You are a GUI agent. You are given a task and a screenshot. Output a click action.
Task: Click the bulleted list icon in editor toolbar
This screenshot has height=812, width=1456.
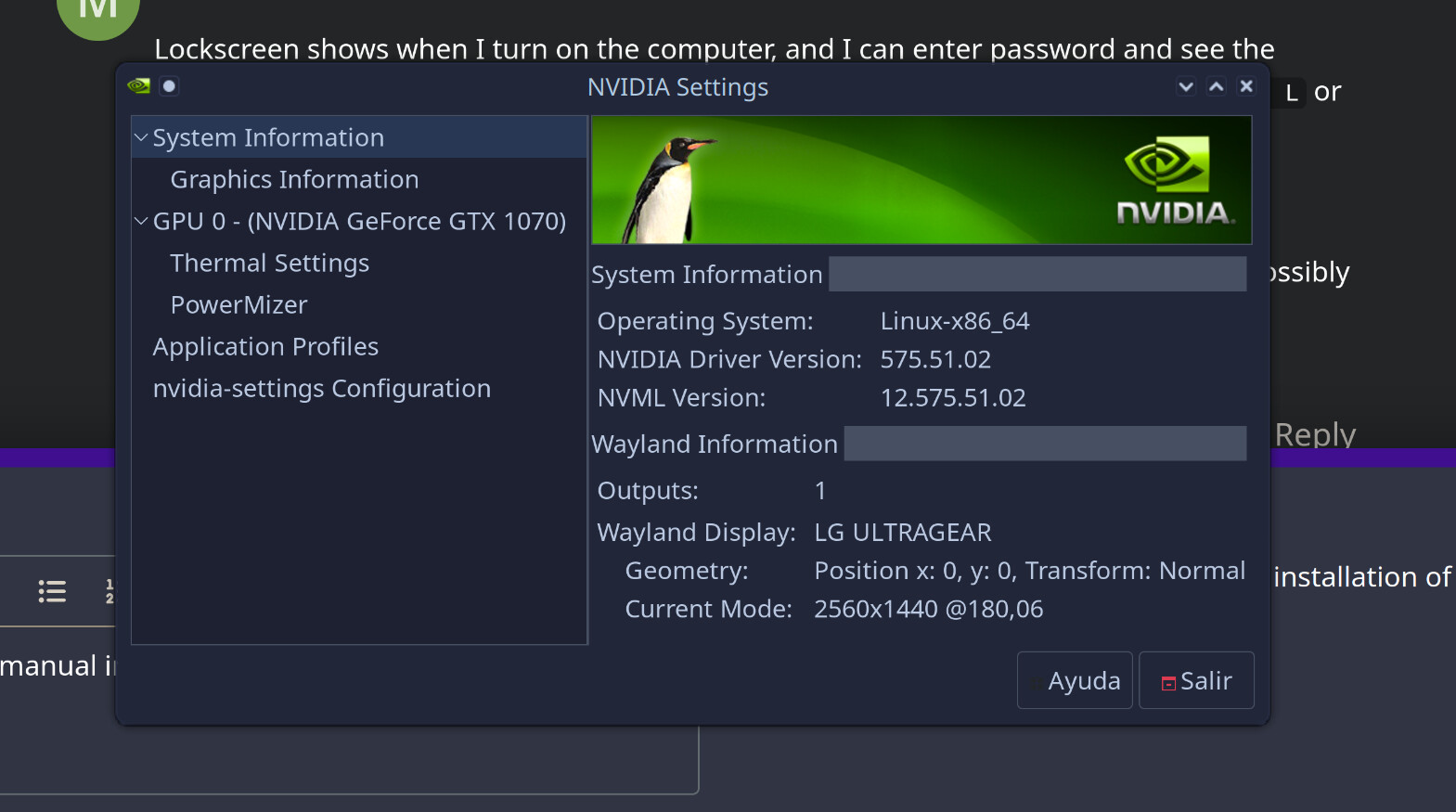click(52, 591)
